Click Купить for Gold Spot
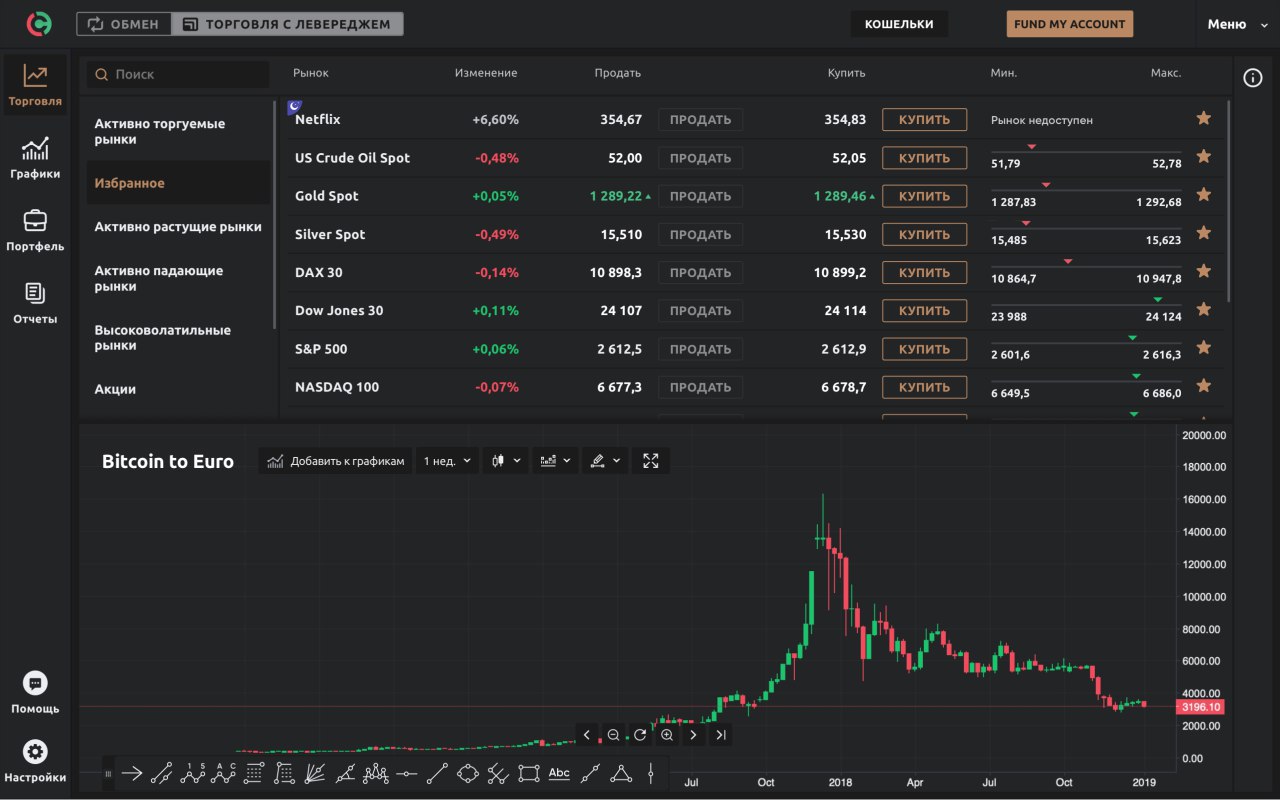 pyautogui.click(x=924, y=196)
